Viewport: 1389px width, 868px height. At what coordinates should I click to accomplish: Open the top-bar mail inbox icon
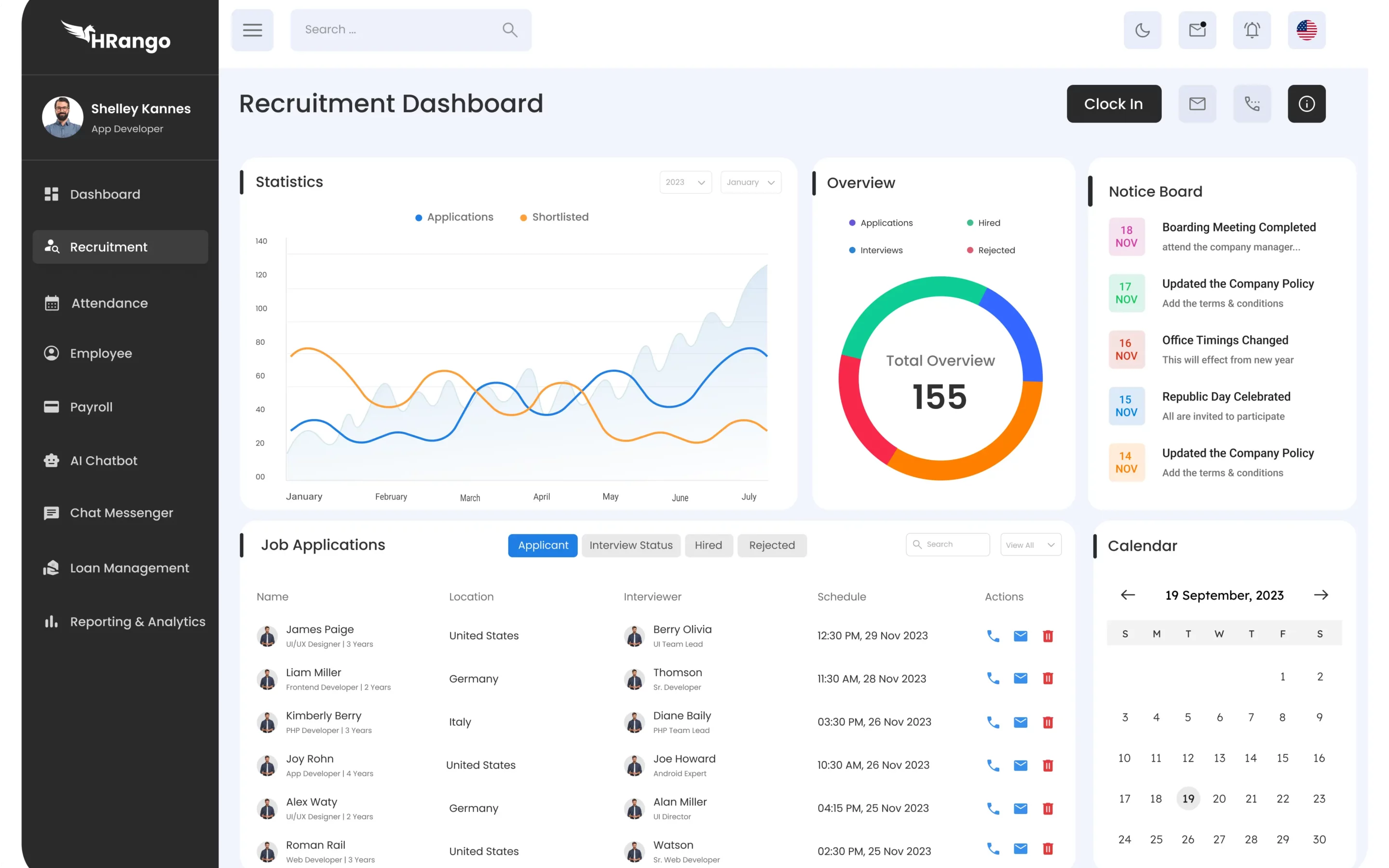click(1198, 30)
